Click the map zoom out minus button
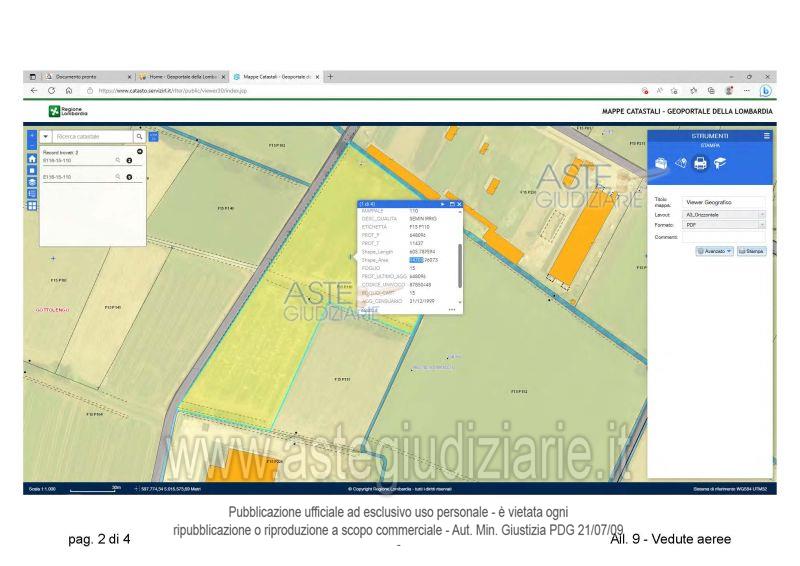 click(32, 144)
